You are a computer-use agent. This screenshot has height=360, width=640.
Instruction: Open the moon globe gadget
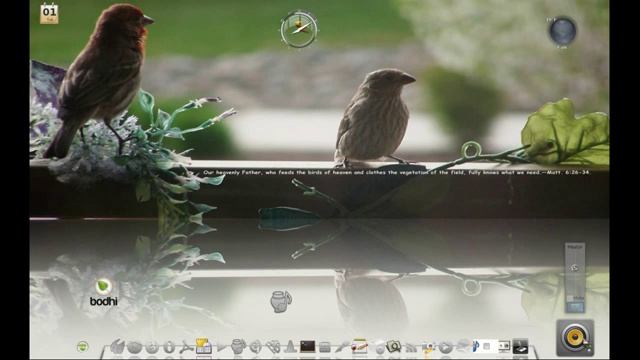[x=562, y=31]
